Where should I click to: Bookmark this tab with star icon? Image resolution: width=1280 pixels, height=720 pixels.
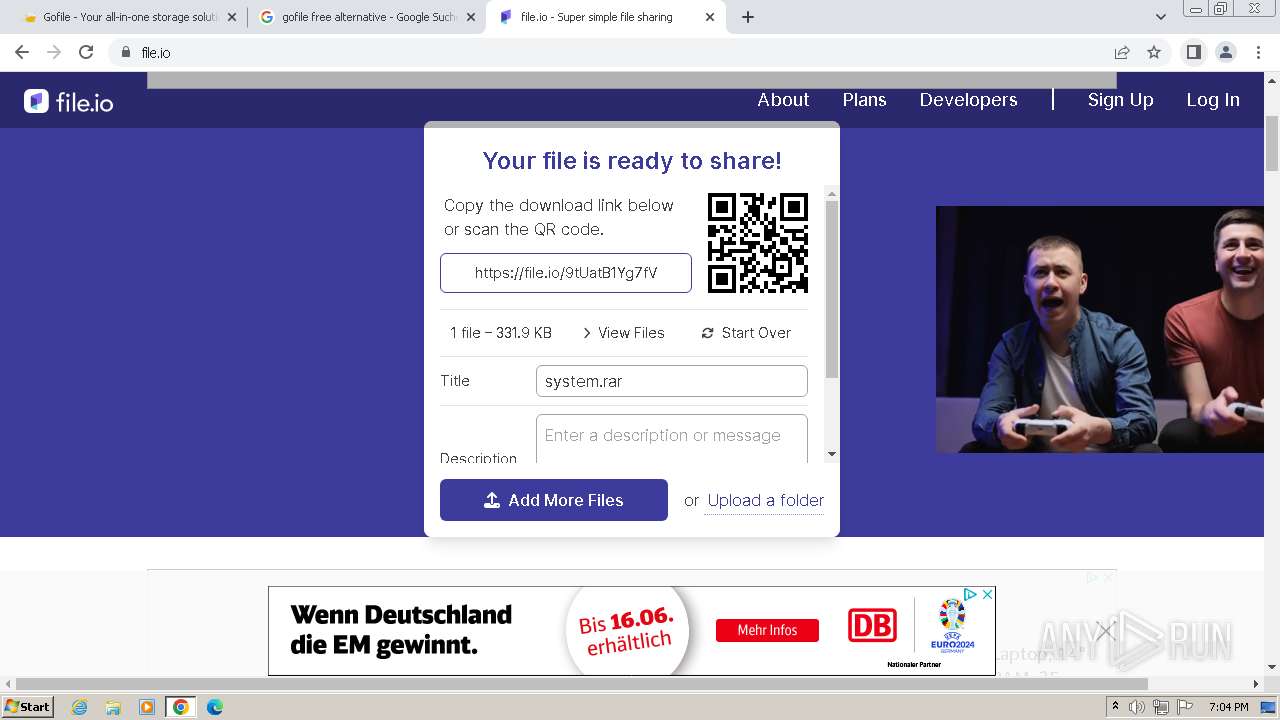point(1154,52)
